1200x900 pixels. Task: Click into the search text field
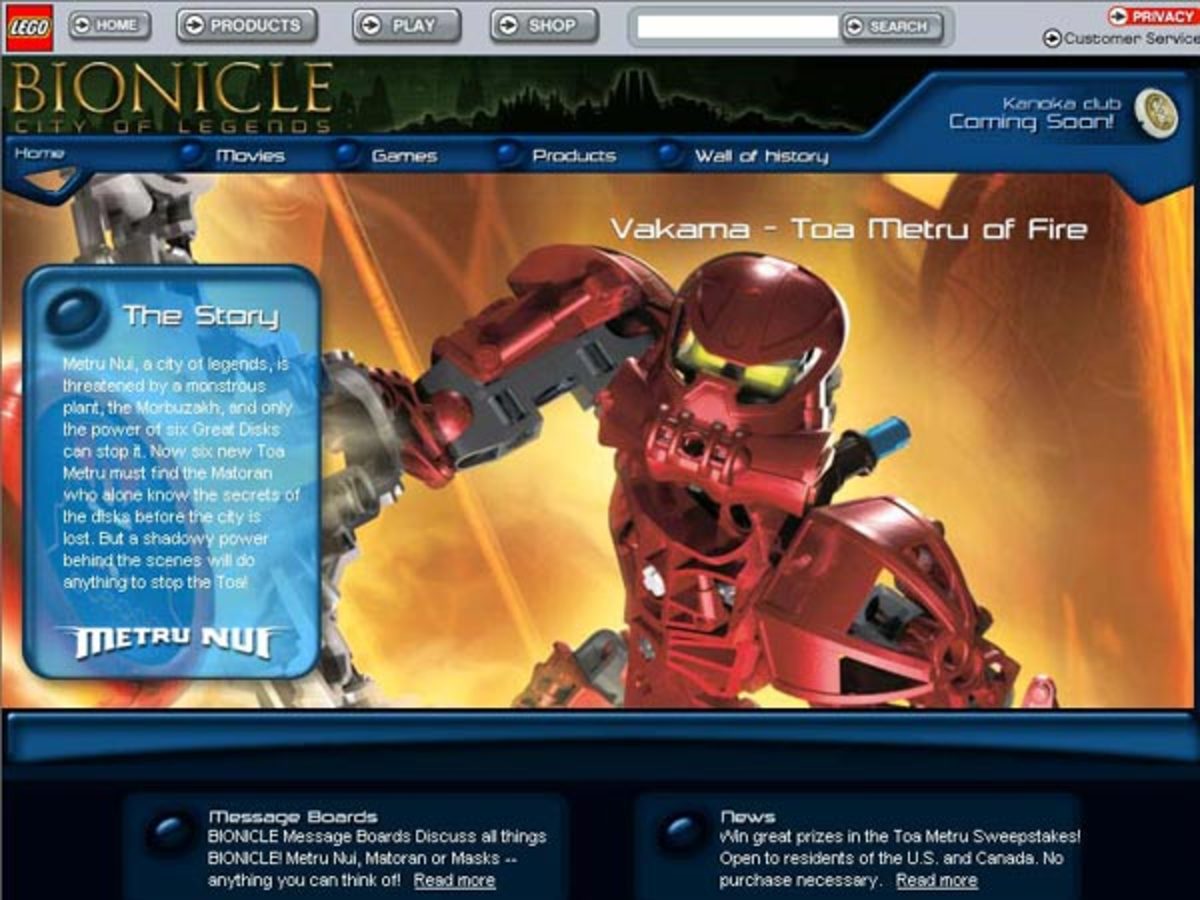[x=737, y=27]
